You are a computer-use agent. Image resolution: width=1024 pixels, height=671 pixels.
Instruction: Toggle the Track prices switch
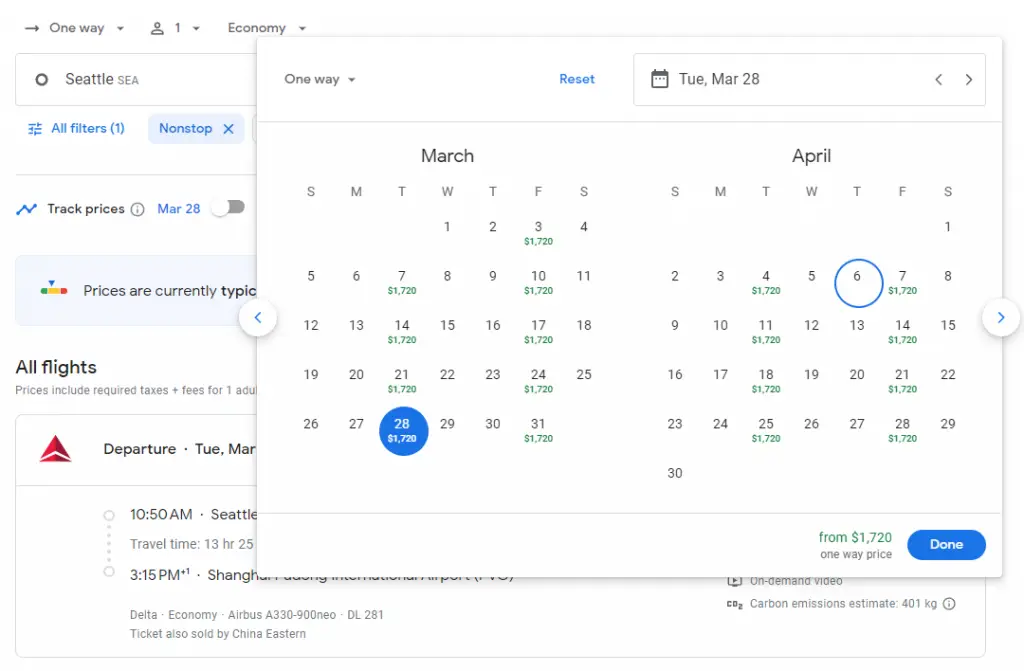[228, 208]
